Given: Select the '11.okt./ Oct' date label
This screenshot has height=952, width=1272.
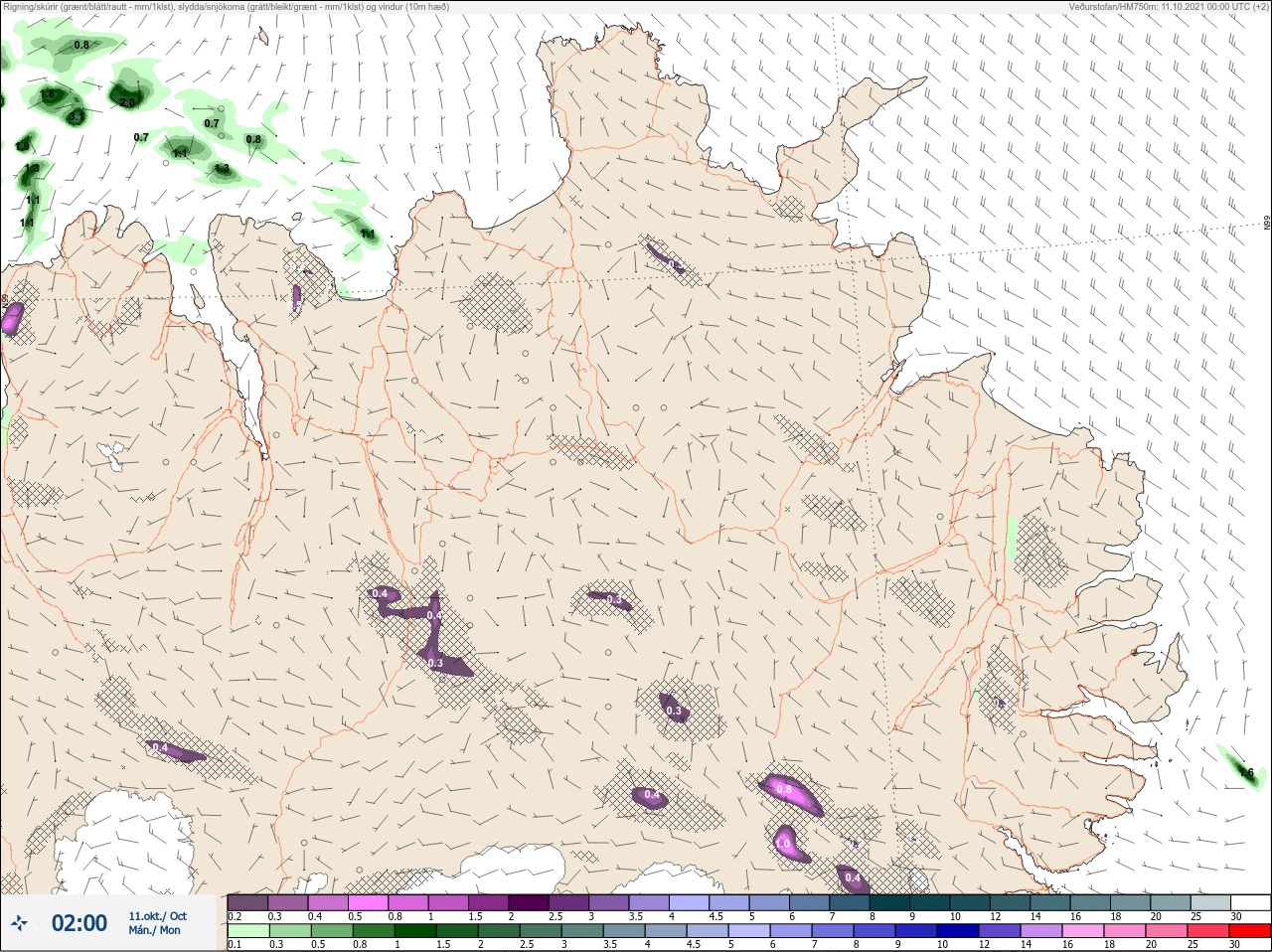Looking at the screenshot, I should point(157,916).
